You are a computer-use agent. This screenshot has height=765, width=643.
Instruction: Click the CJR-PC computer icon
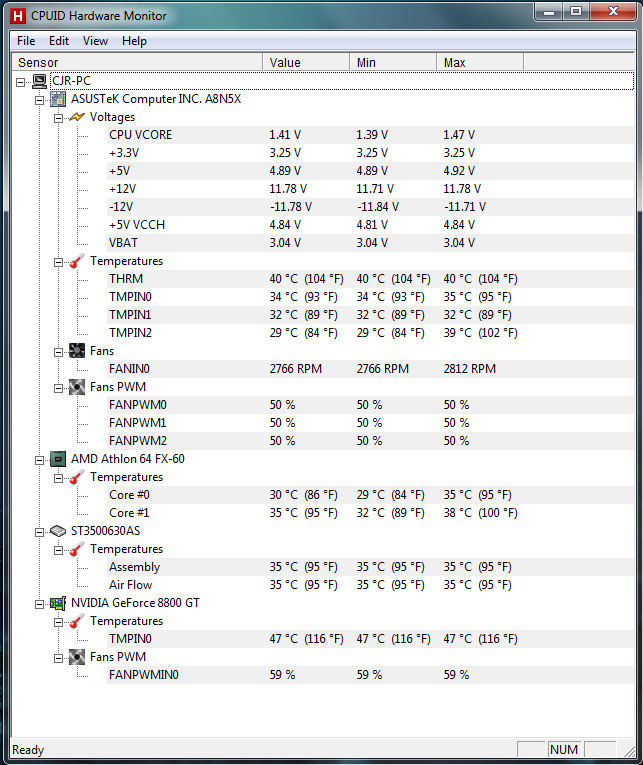[40, 81]
